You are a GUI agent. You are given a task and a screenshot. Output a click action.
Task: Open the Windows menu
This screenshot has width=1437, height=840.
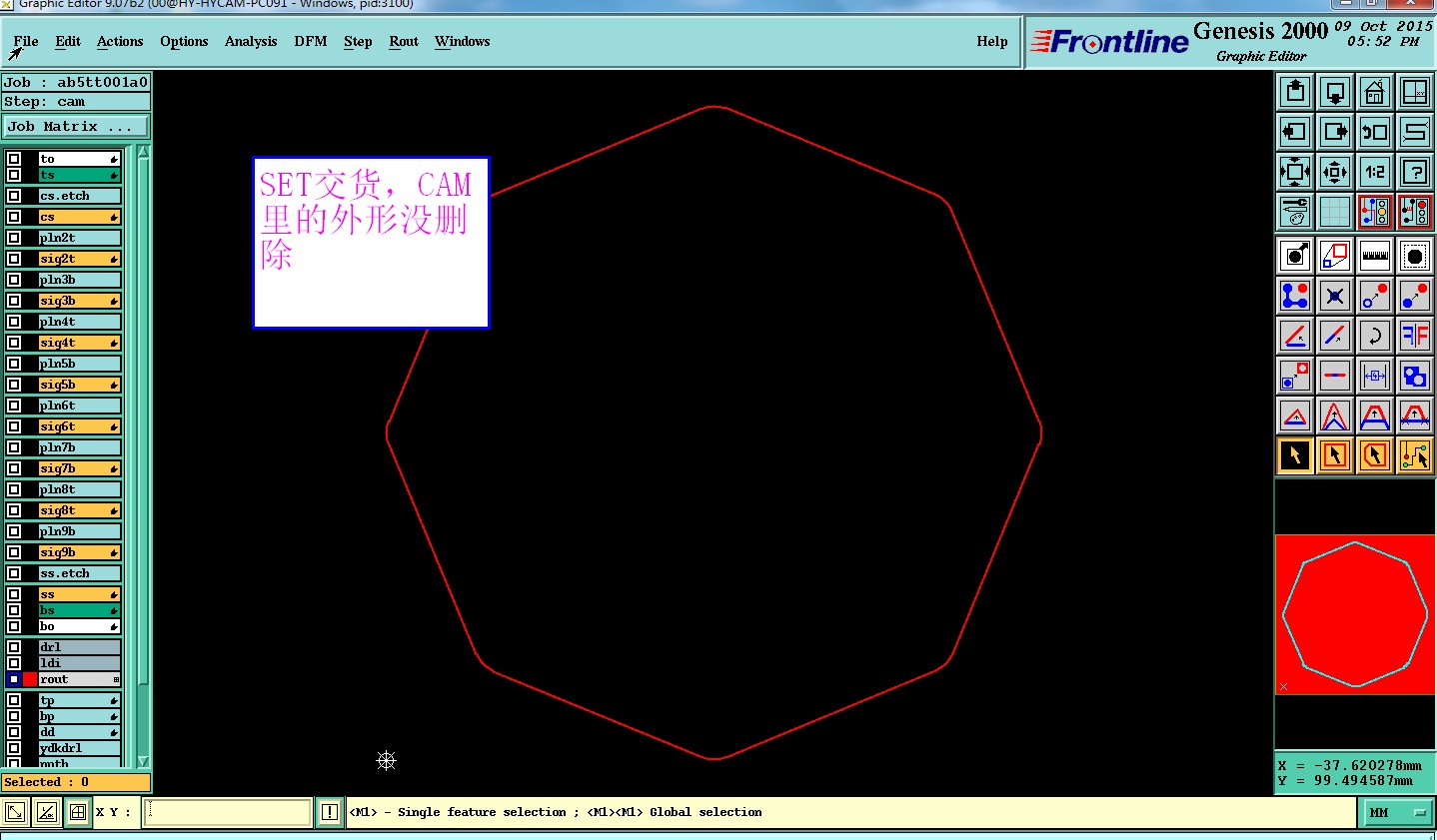(x=462, y=41)
